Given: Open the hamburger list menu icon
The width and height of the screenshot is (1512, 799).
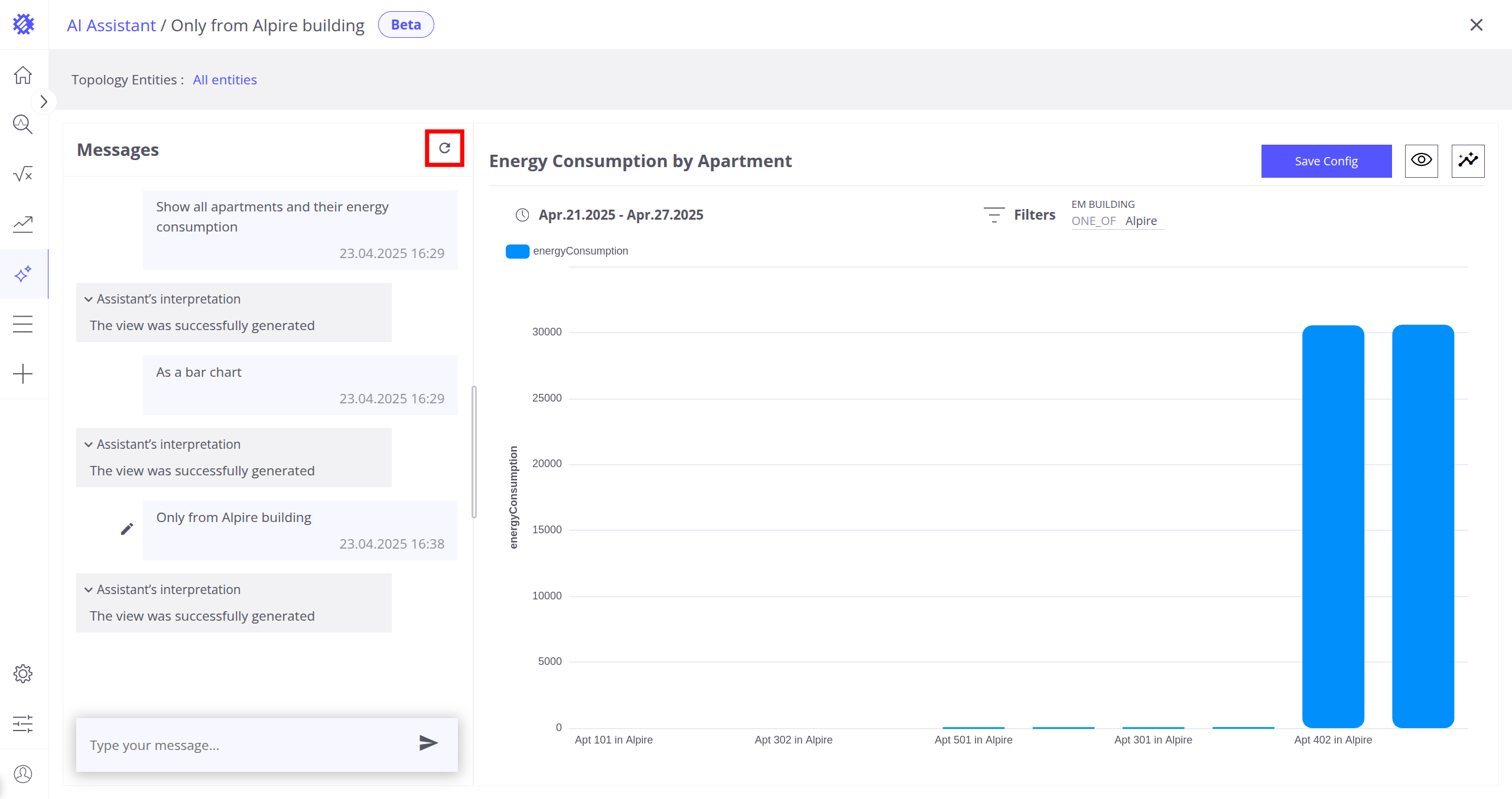Looking at the screenshot, I should click(23, 324).
